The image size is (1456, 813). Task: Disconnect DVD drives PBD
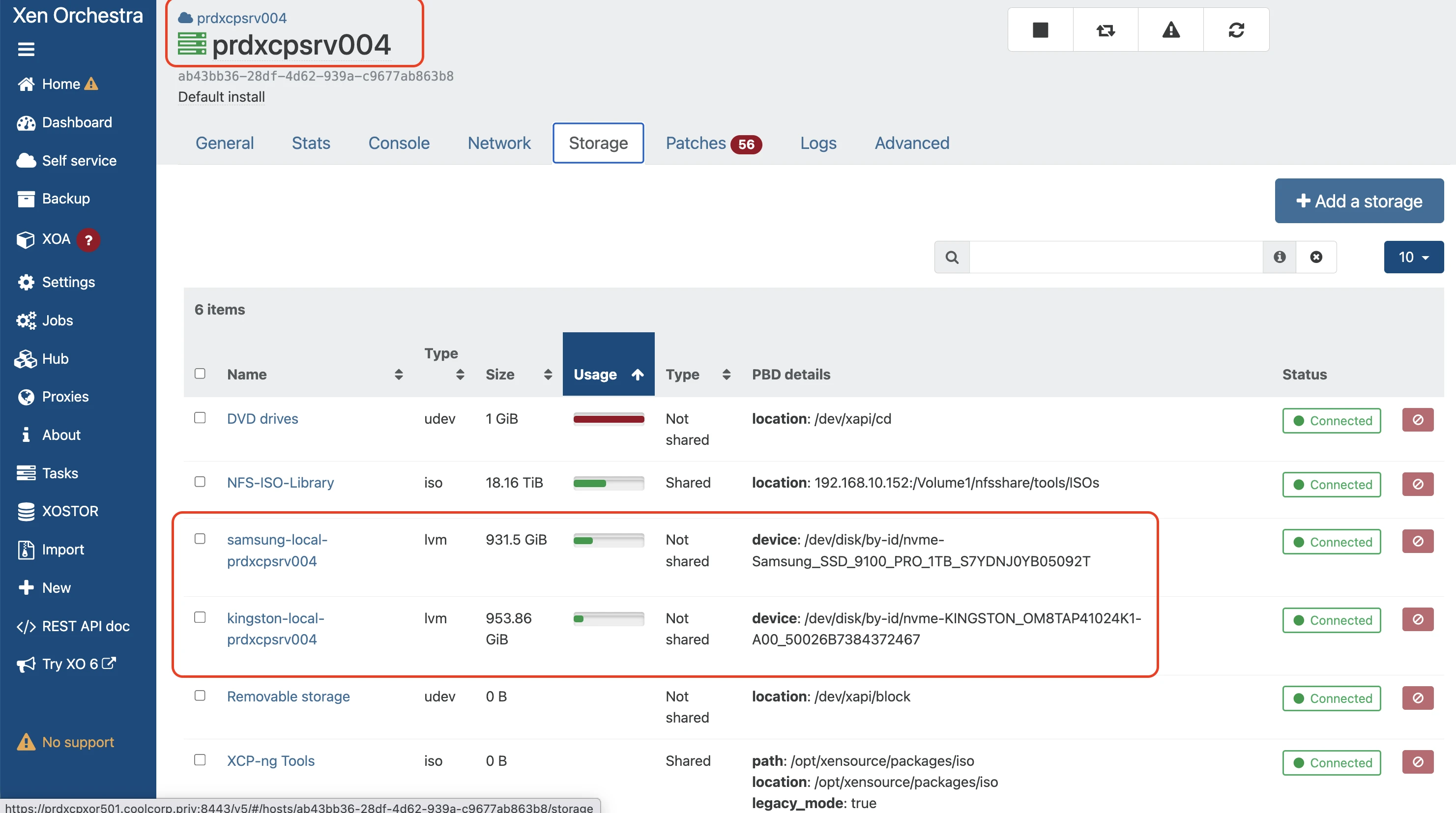1418,419
